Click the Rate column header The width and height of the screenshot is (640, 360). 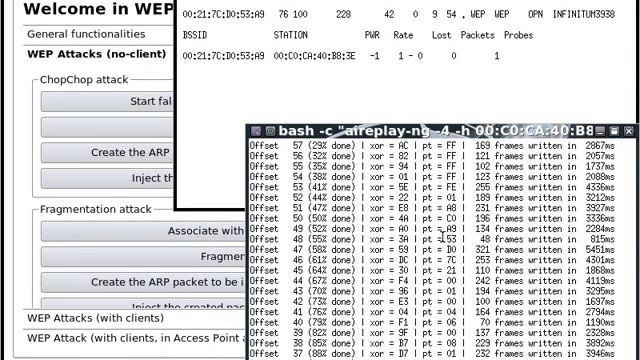point(403,35)
